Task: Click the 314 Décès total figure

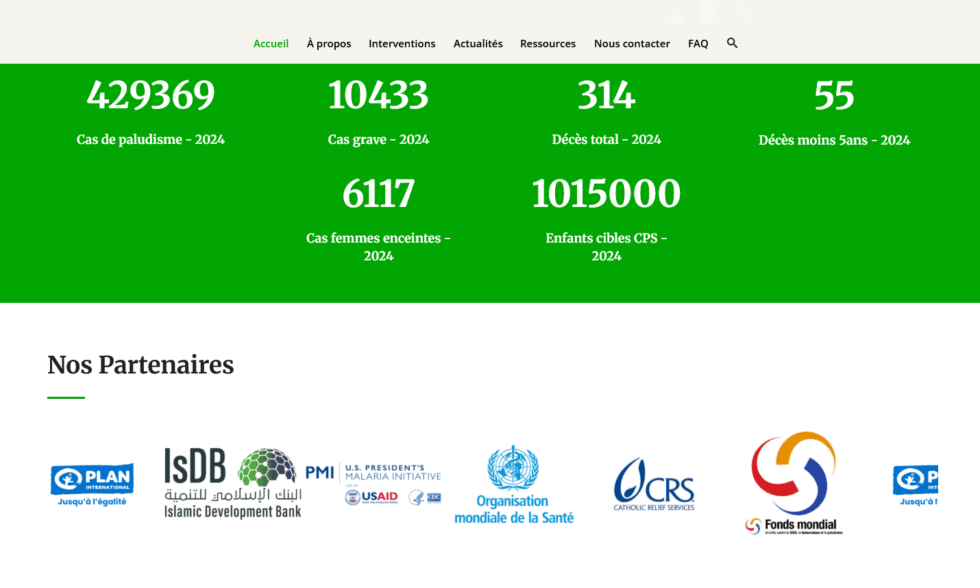Action: tap(606, 96)
